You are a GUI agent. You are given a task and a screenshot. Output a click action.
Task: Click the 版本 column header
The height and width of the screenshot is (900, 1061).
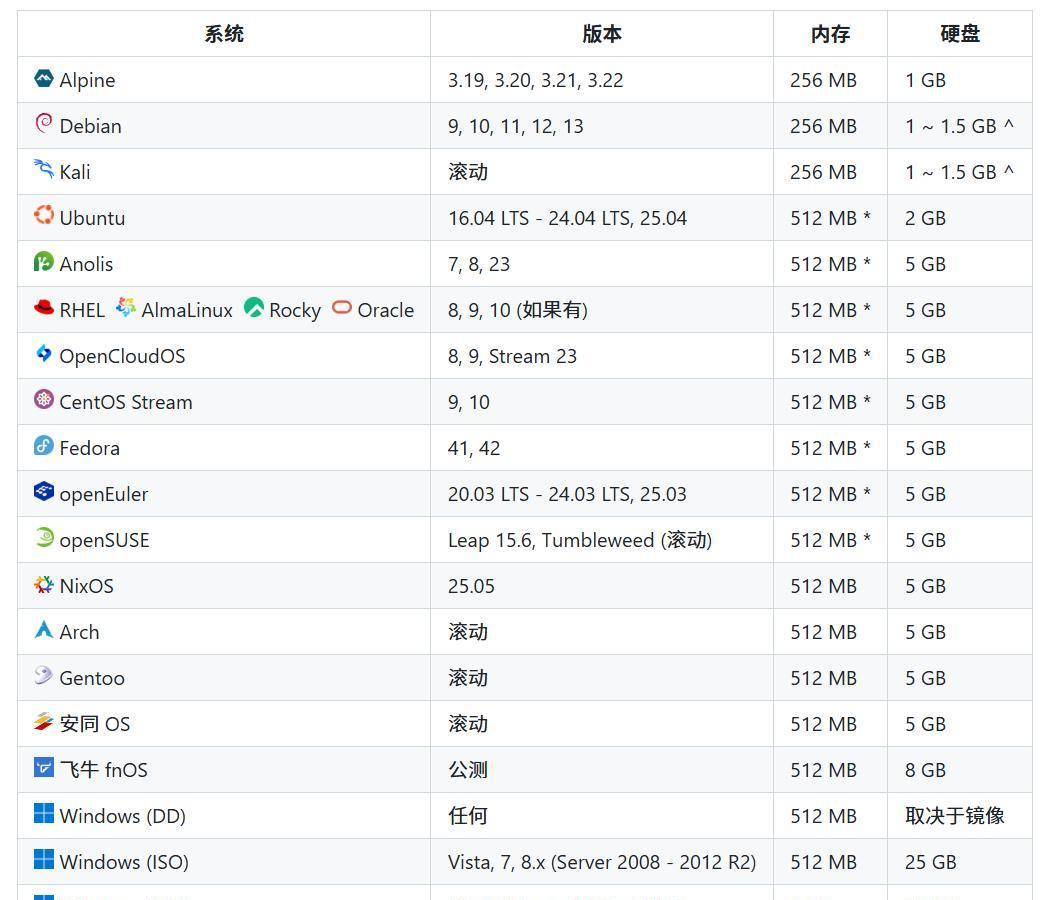point(602,33)
